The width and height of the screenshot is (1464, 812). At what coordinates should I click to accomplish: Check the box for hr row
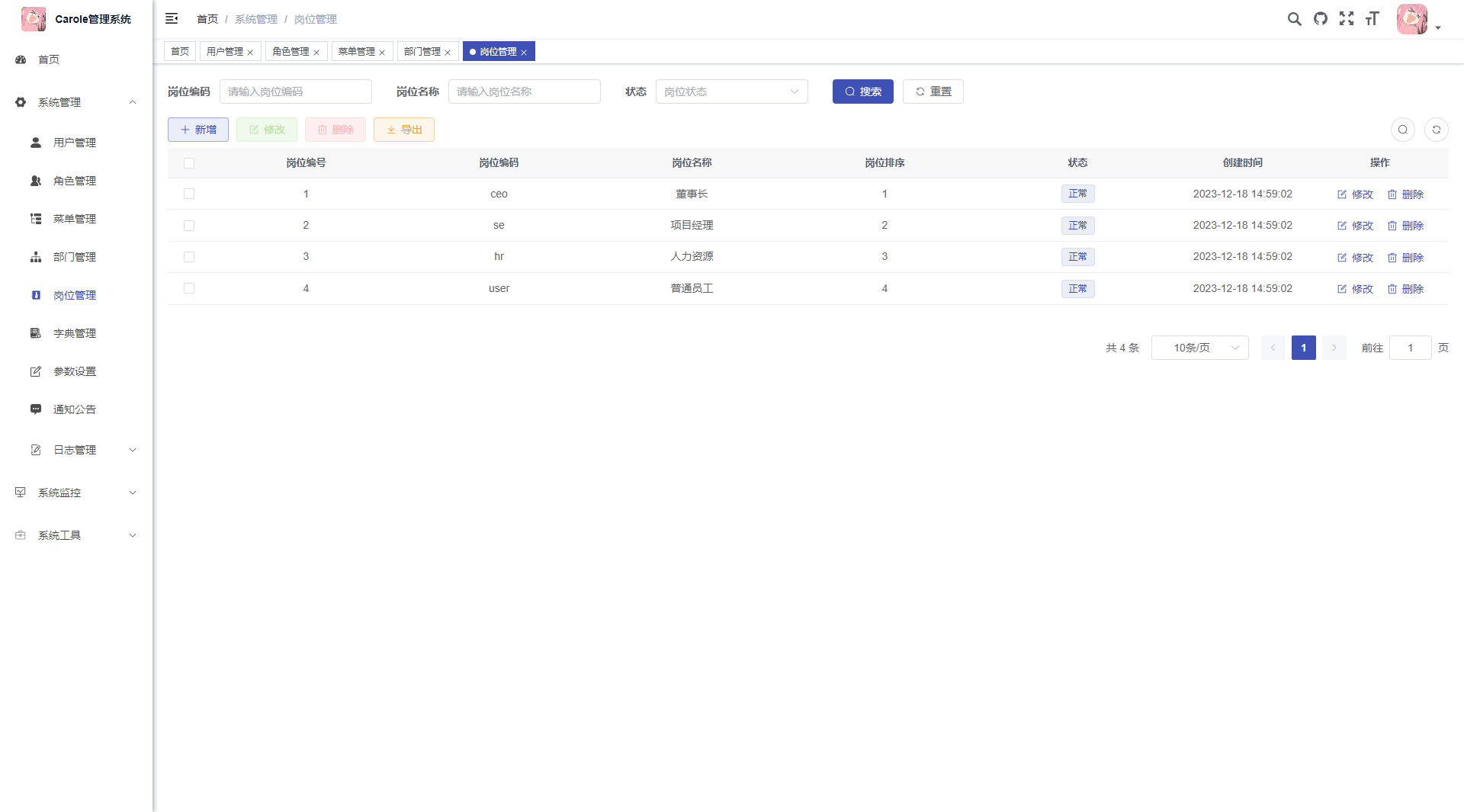(x=189, y=257)
